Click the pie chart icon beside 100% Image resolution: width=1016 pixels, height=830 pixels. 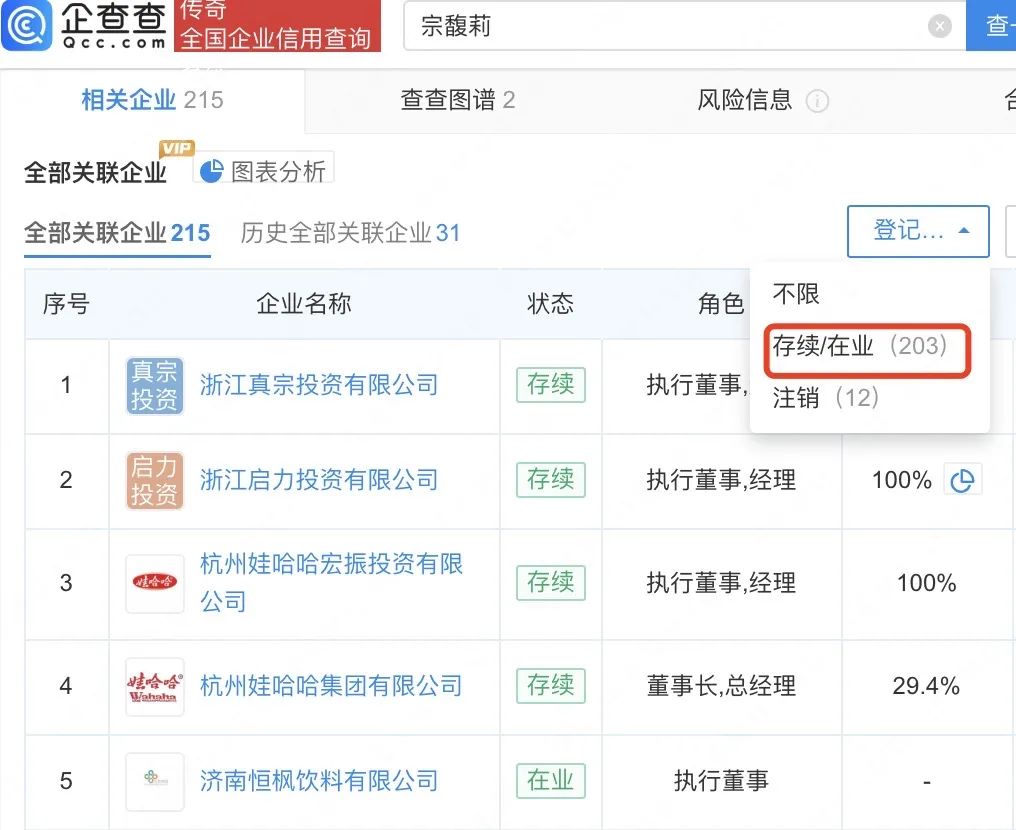(x=962, y=481)
